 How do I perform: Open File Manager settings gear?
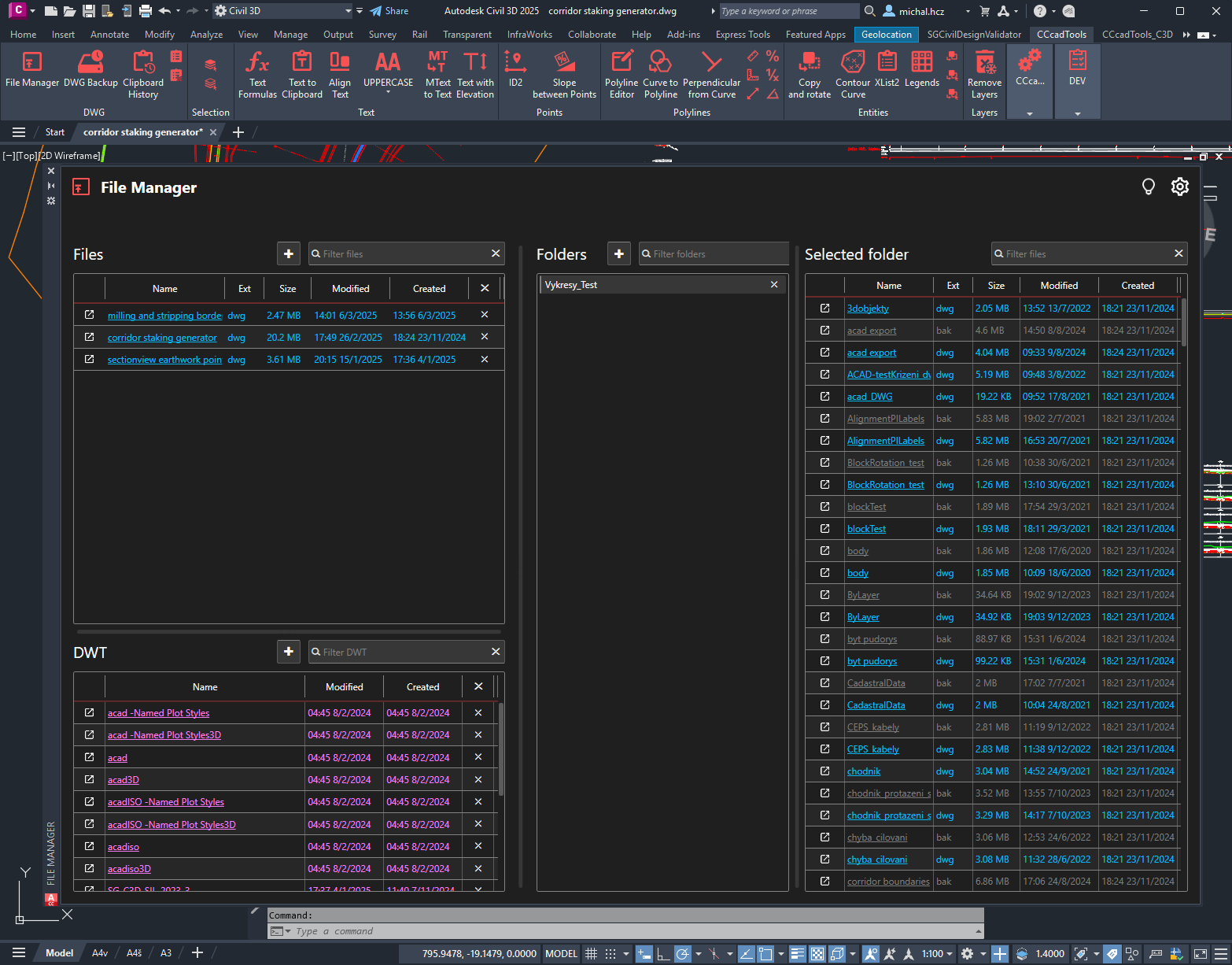tap(1179, 187)
